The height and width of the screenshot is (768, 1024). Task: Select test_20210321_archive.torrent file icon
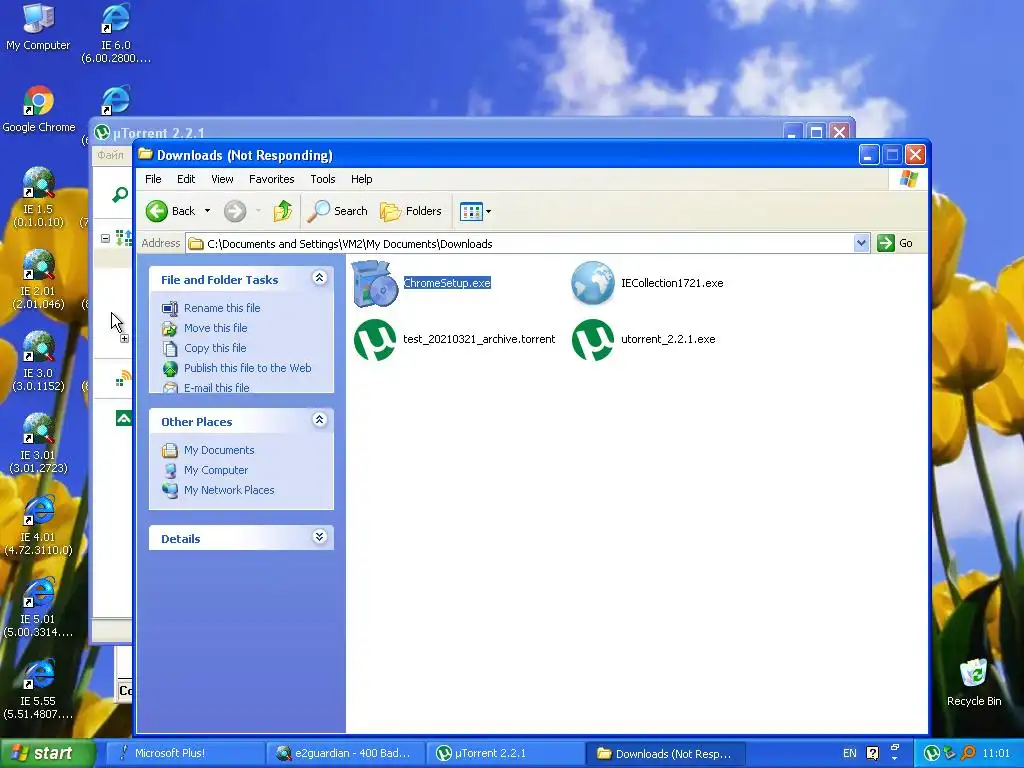[x=375, y=340]
